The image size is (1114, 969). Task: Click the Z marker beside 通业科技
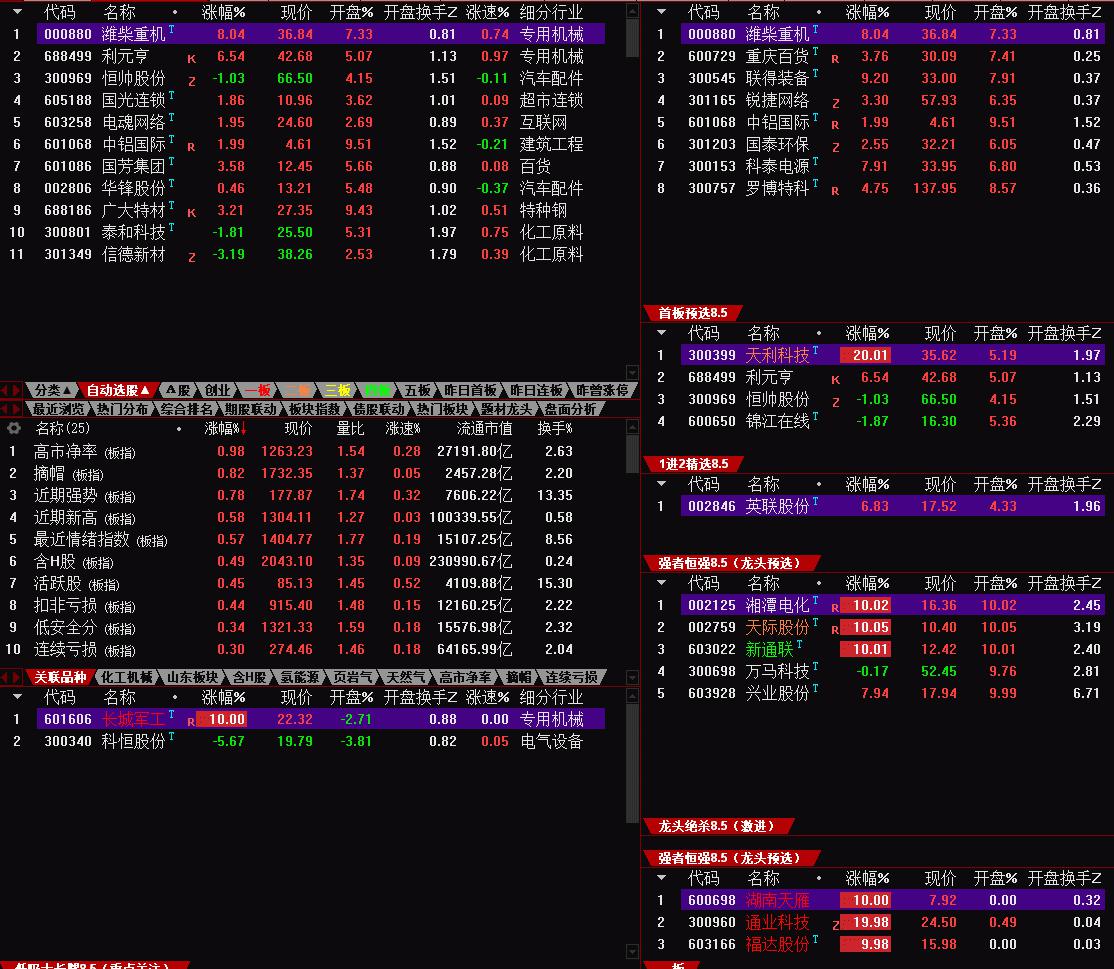(x=836, y=925)
